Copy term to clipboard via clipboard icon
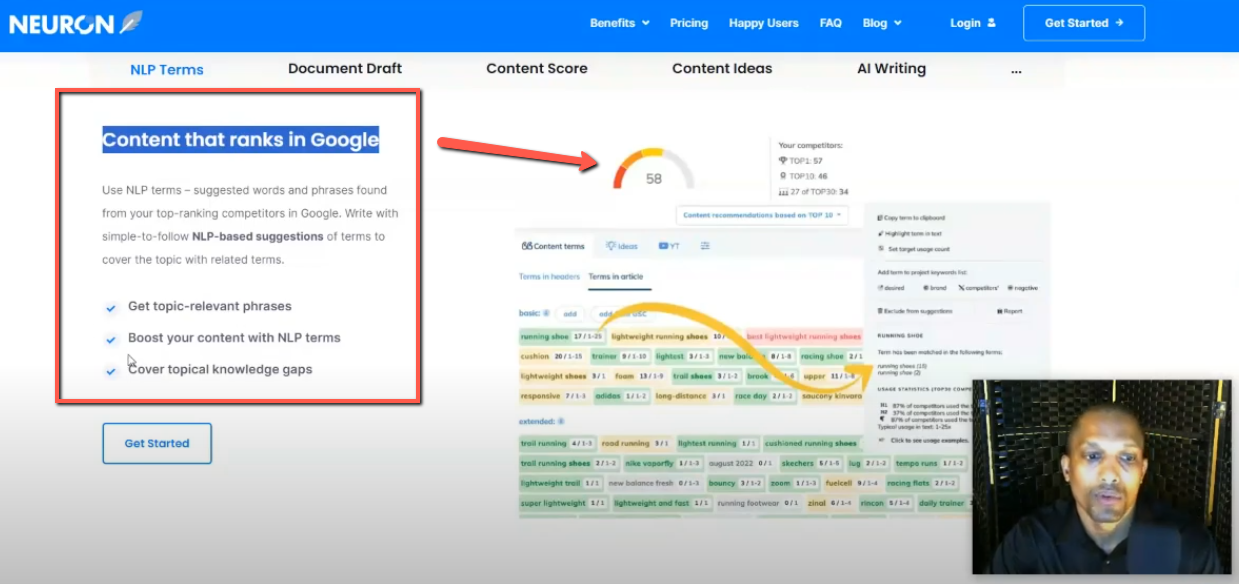This screenshot has width=1239, height=584. click(879, 218)
